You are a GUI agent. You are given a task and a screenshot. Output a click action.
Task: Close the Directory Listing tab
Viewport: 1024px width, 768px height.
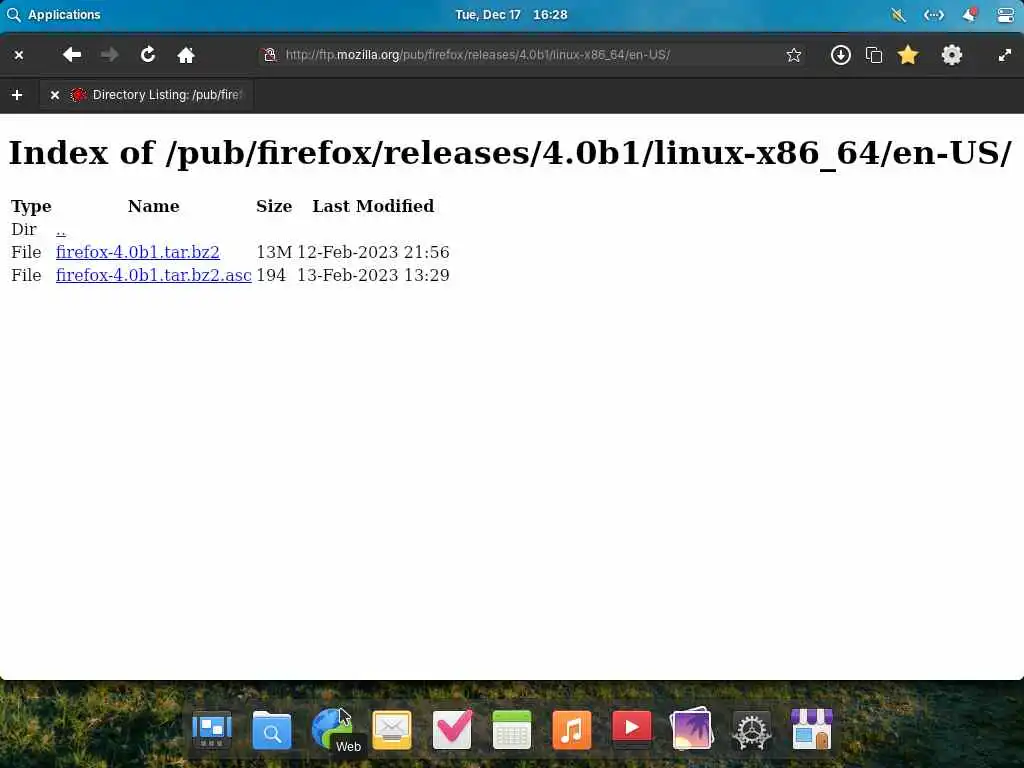(x=55, y=95)
